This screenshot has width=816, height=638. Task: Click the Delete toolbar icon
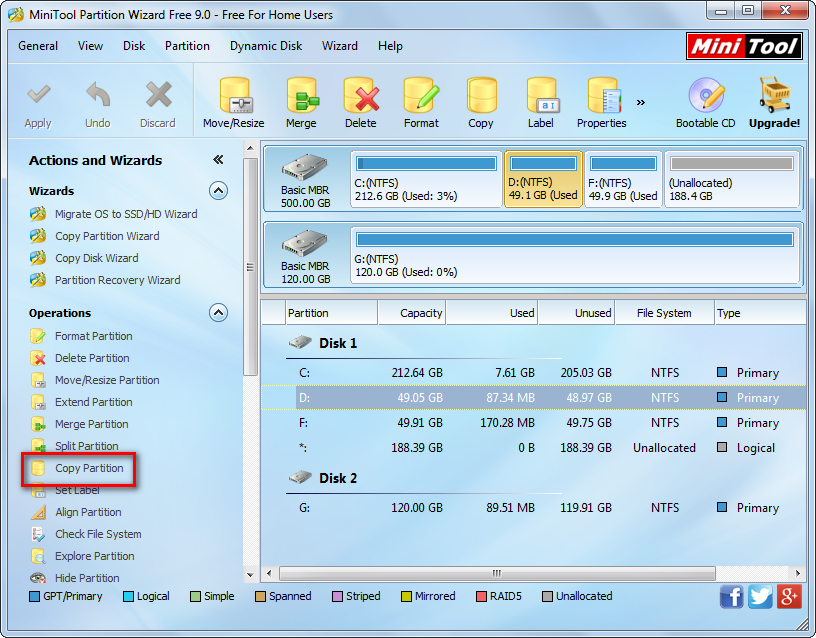click(x=361, y=96)
